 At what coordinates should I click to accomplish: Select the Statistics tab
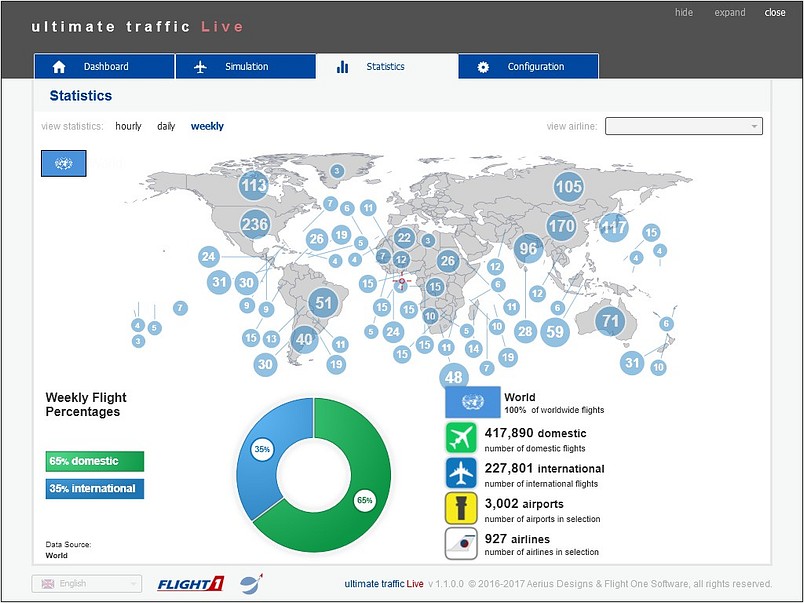pos(387,67)
